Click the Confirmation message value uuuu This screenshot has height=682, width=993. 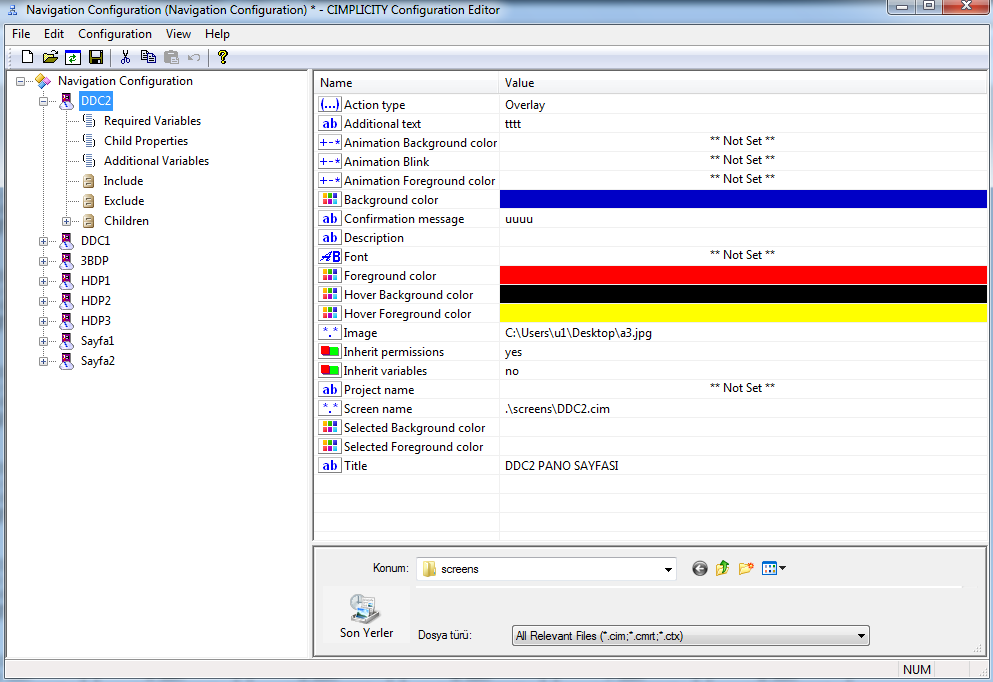pyautogui.click(x=519, y=219)
